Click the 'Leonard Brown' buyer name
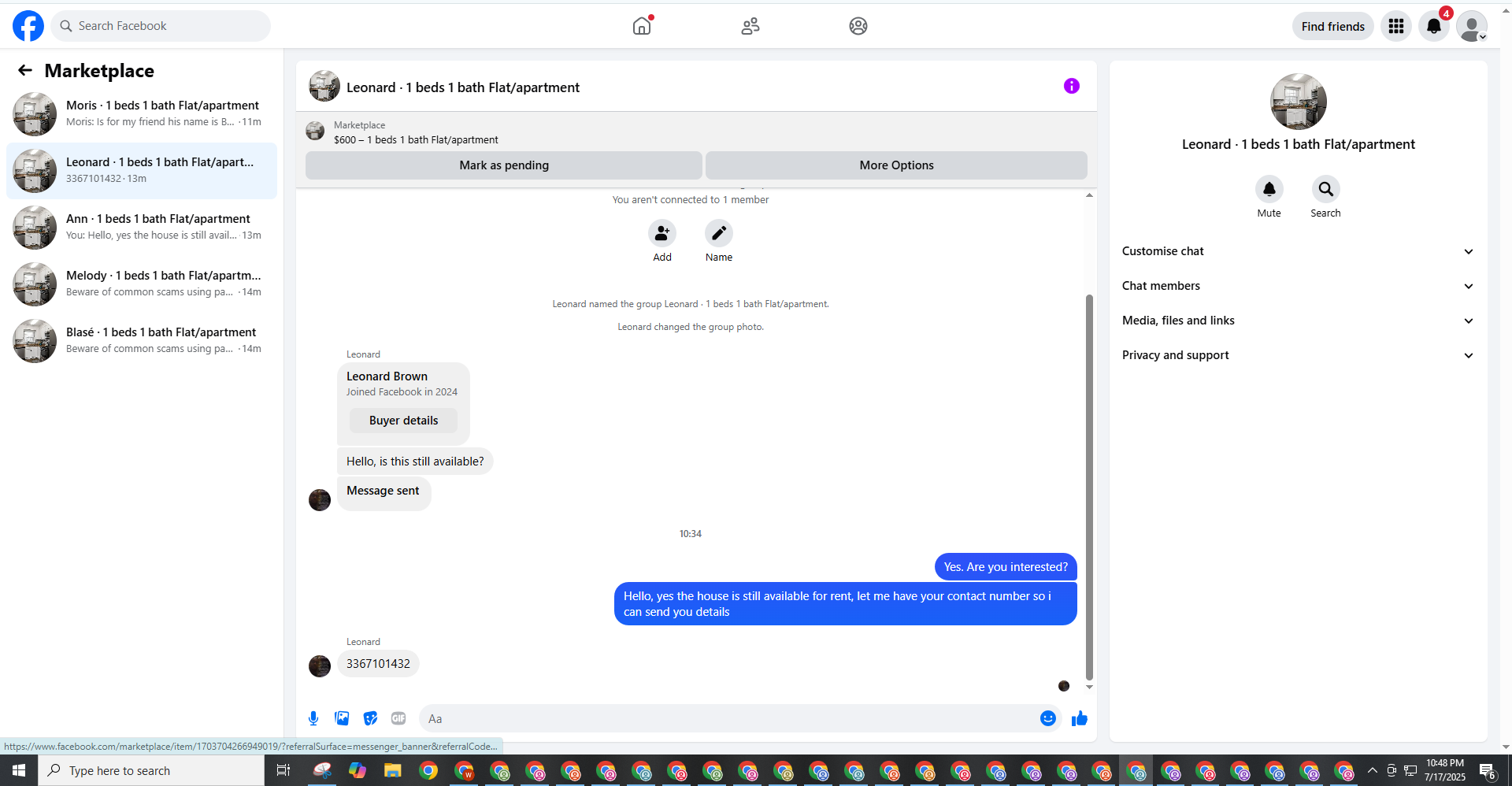1512x786 pixels. click(387, 376)
